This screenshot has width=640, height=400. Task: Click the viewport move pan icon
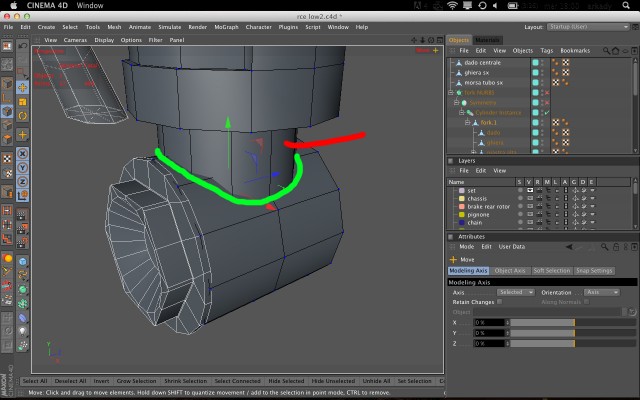coord(414,40)
